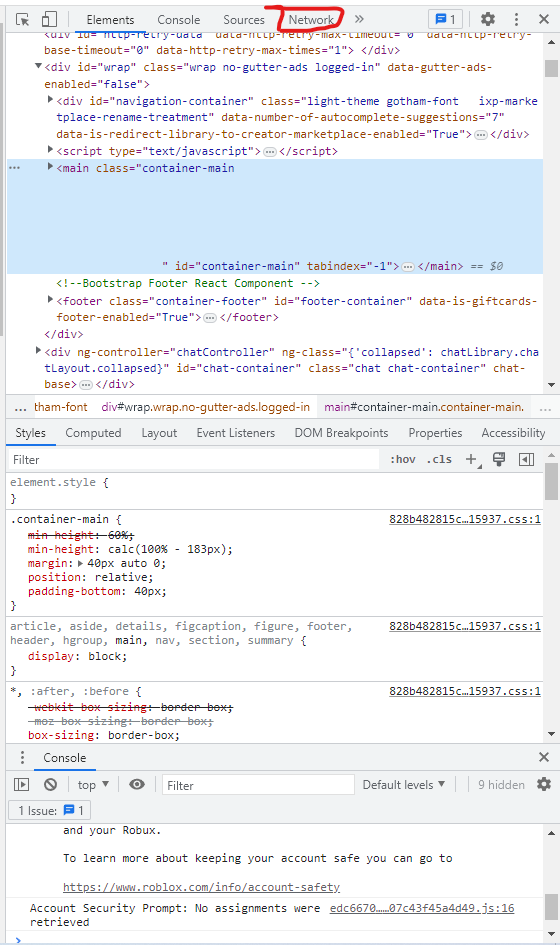
Task: Open the customize DevTools three-dot menu
Action: pos(516,19)
